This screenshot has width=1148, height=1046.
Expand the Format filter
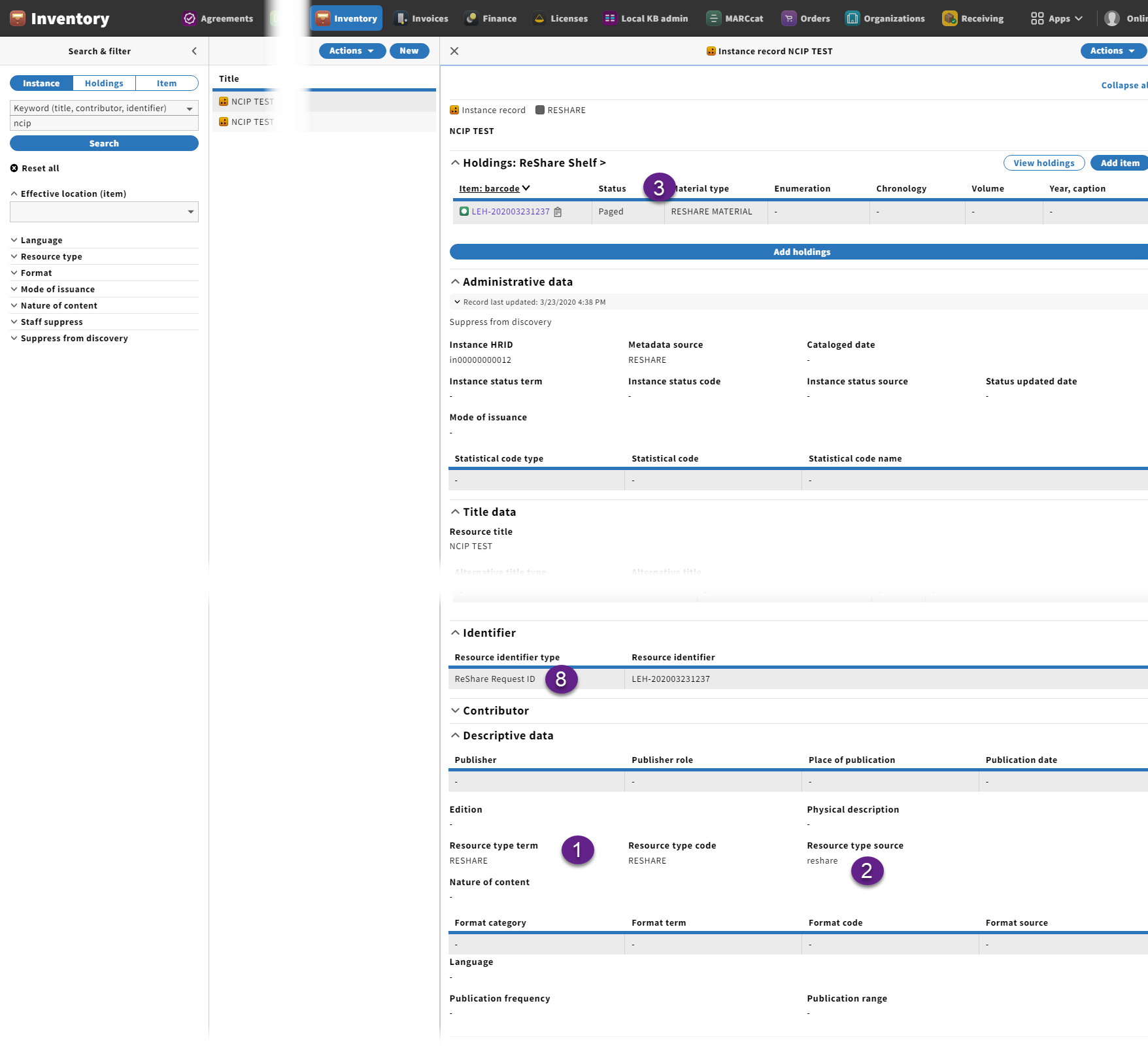pyautogui.click(x=31, y=273)
